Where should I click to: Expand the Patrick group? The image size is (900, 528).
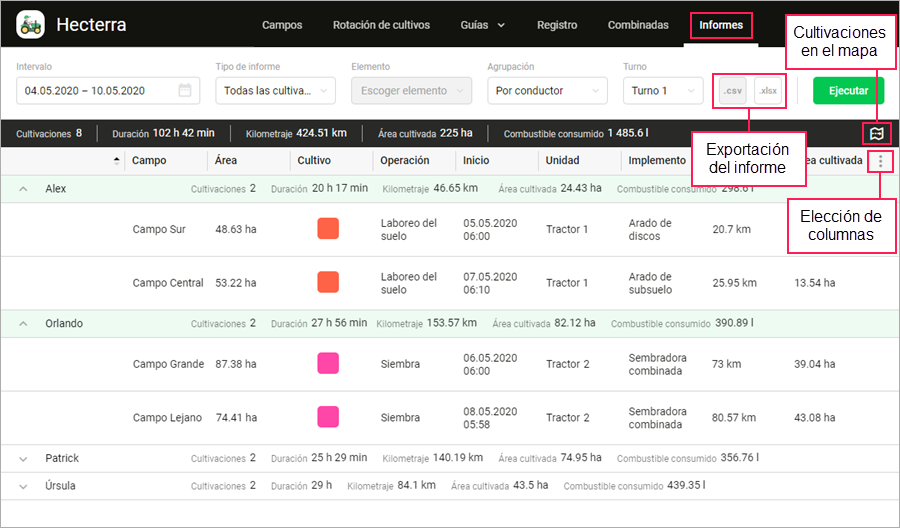(x=23, y=459)
